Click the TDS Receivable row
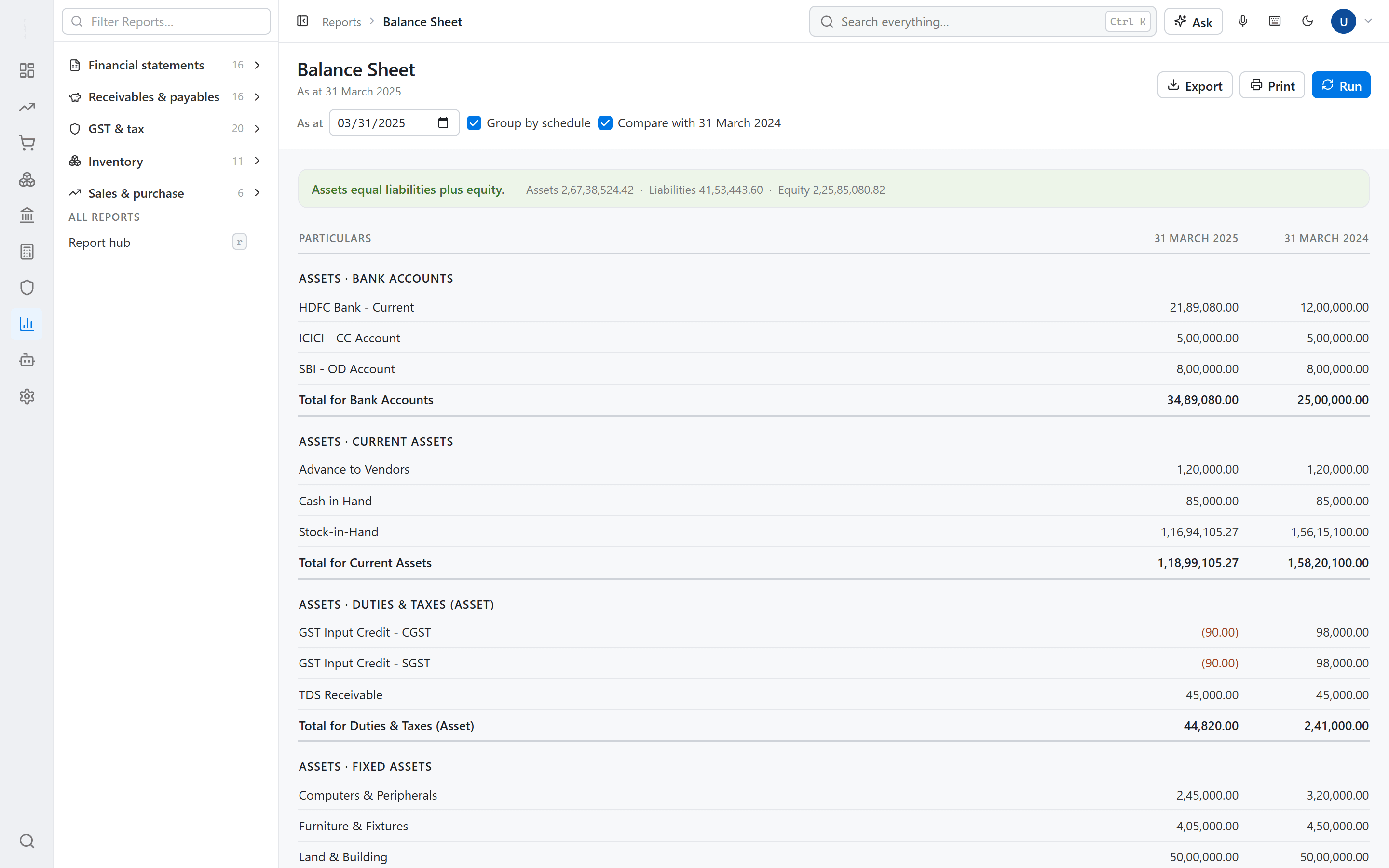Screen dimensions: 1389x868 pyautogui.click(x=833, y=695)
